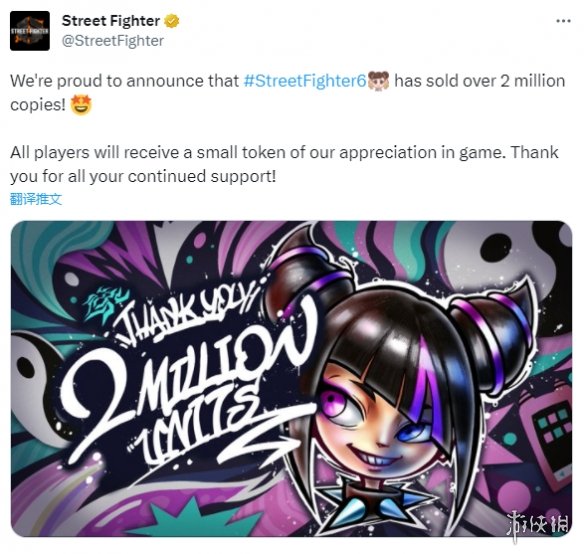
Task: Click the gold verified badge
Action: [x=172, y=21]
